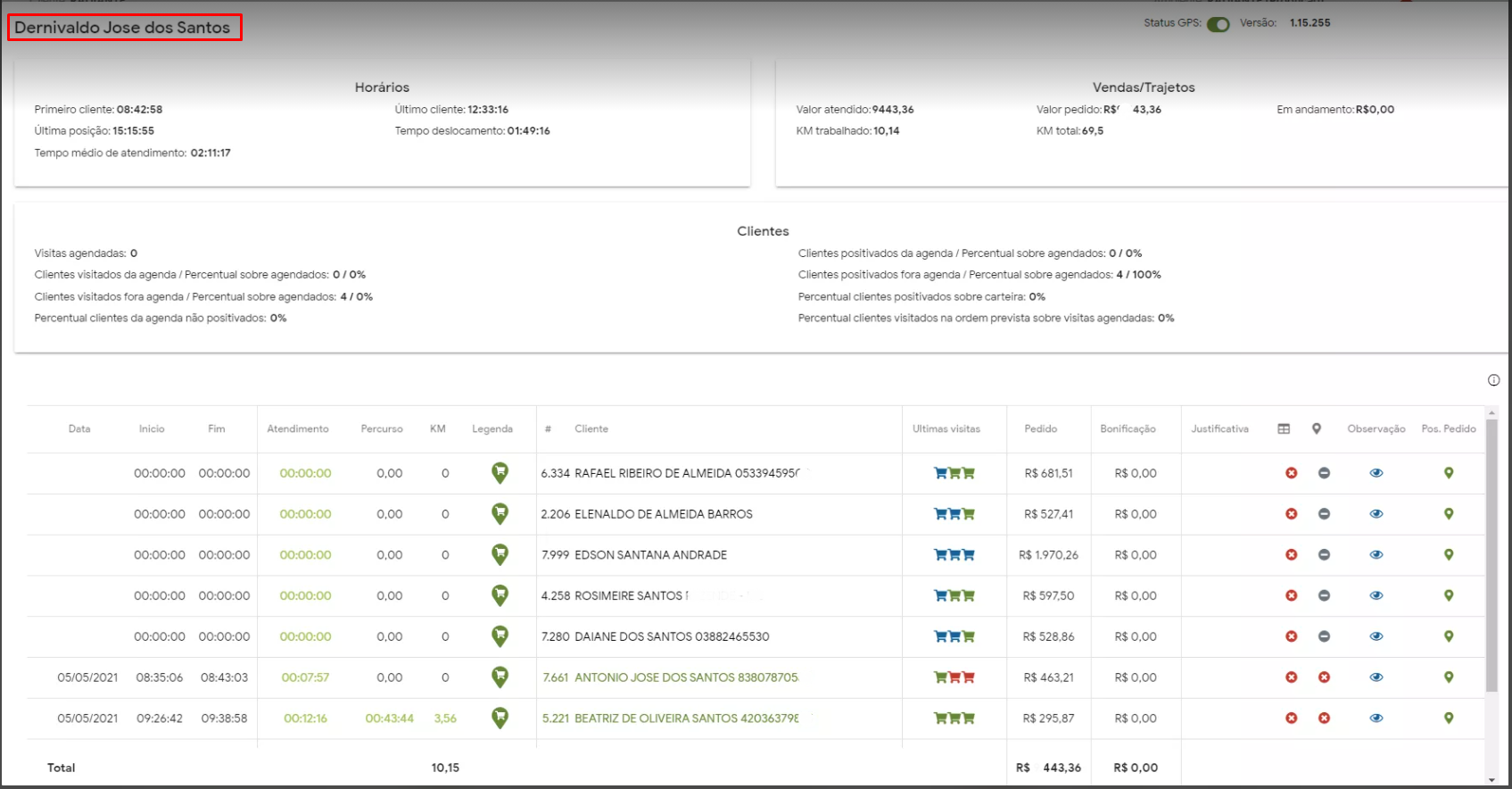Viewport: 1512px width, 789px height.
Task: Toggle the Status GPS switch
Action: click(x=1218, y=24)
